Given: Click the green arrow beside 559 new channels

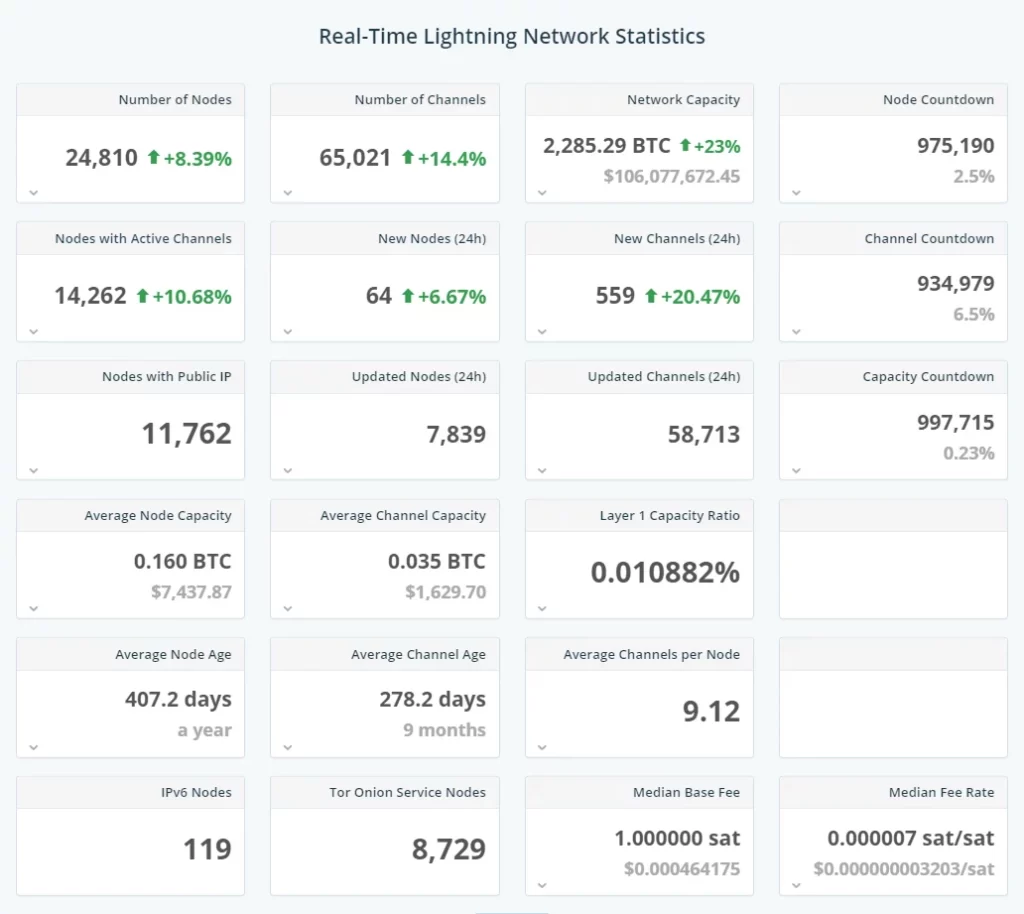Looking at the screenshot, I should point(651,295).
